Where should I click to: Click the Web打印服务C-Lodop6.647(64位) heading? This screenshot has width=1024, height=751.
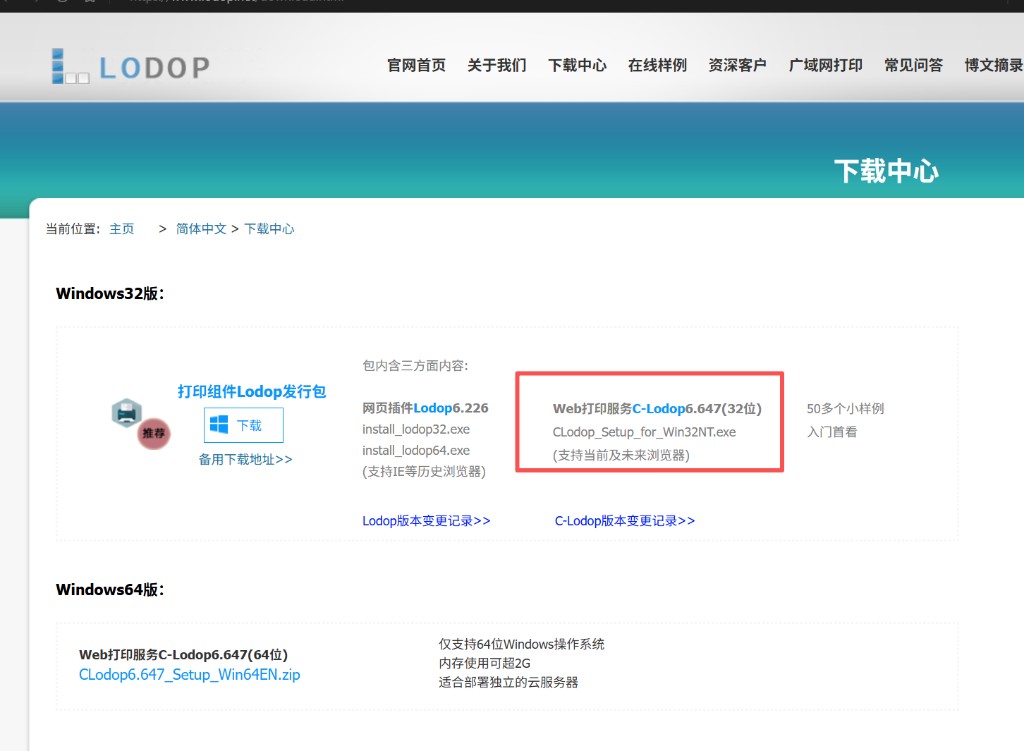184,654
